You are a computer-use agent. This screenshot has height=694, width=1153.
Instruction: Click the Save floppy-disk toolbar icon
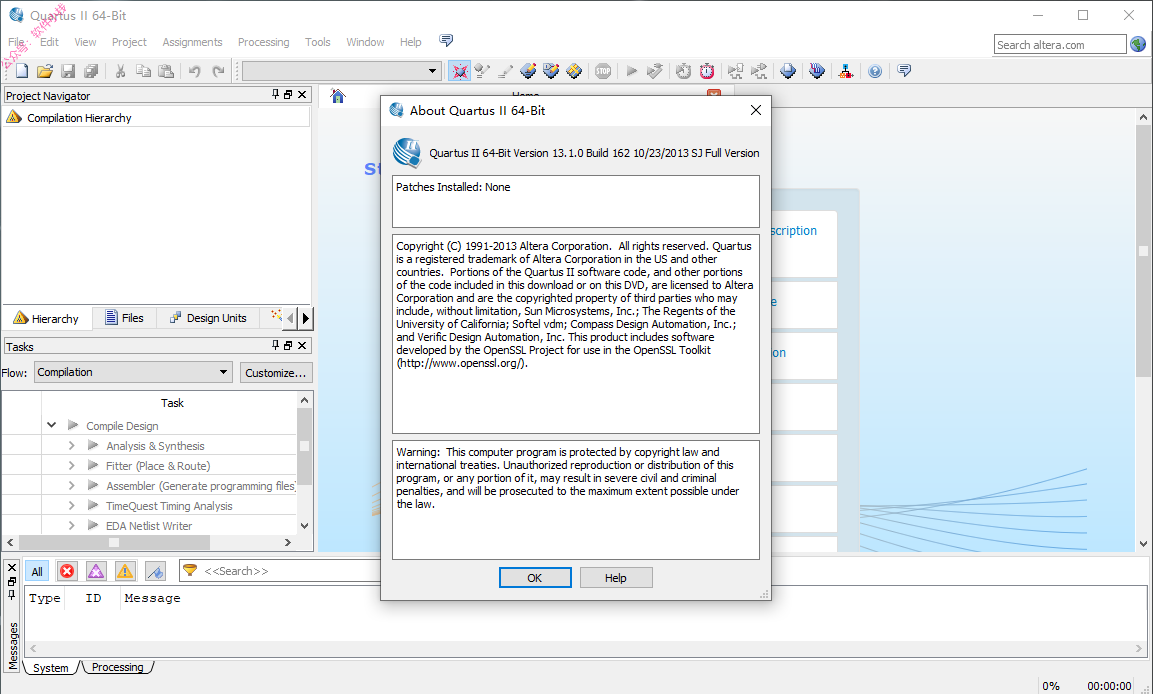point(68,71)
